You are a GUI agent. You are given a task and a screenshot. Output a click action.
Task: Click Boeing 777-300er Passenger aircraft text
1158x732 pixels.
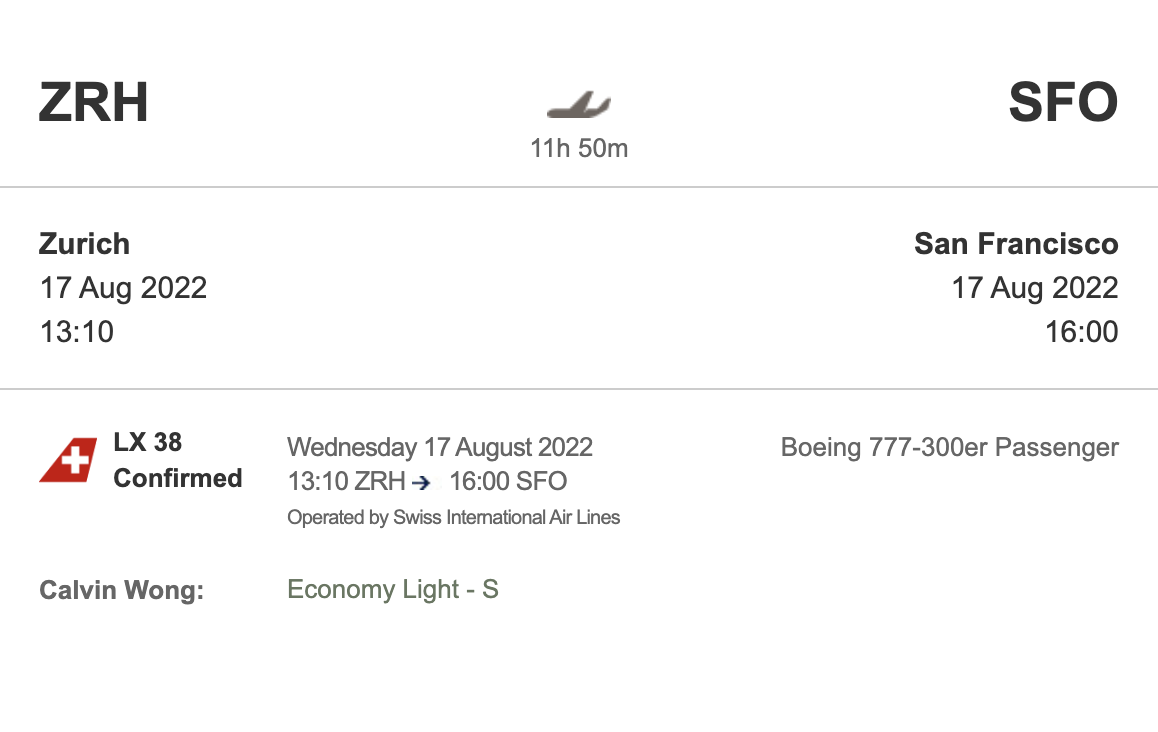[949, 447]
